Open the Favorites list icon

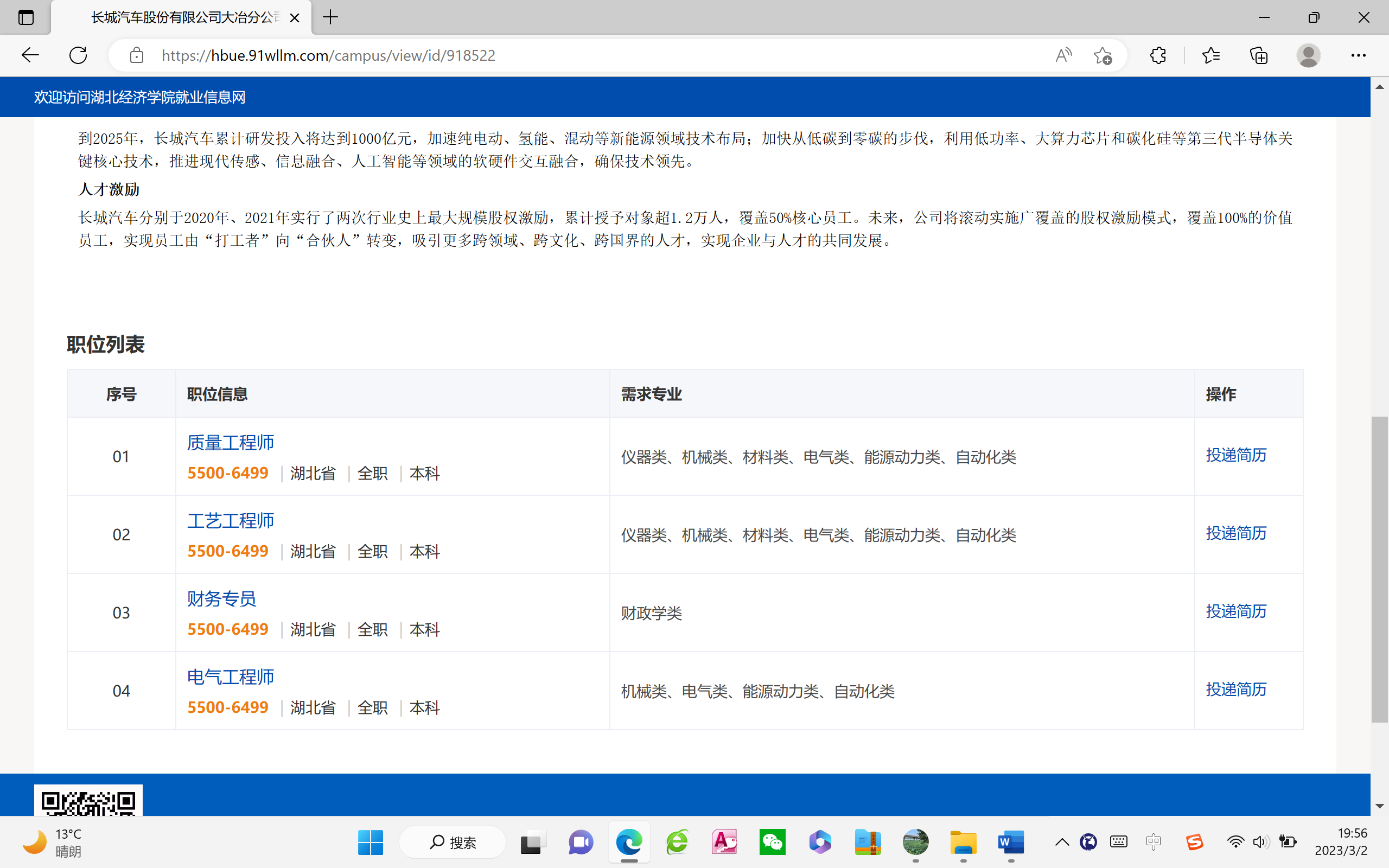click(1210, 55)
